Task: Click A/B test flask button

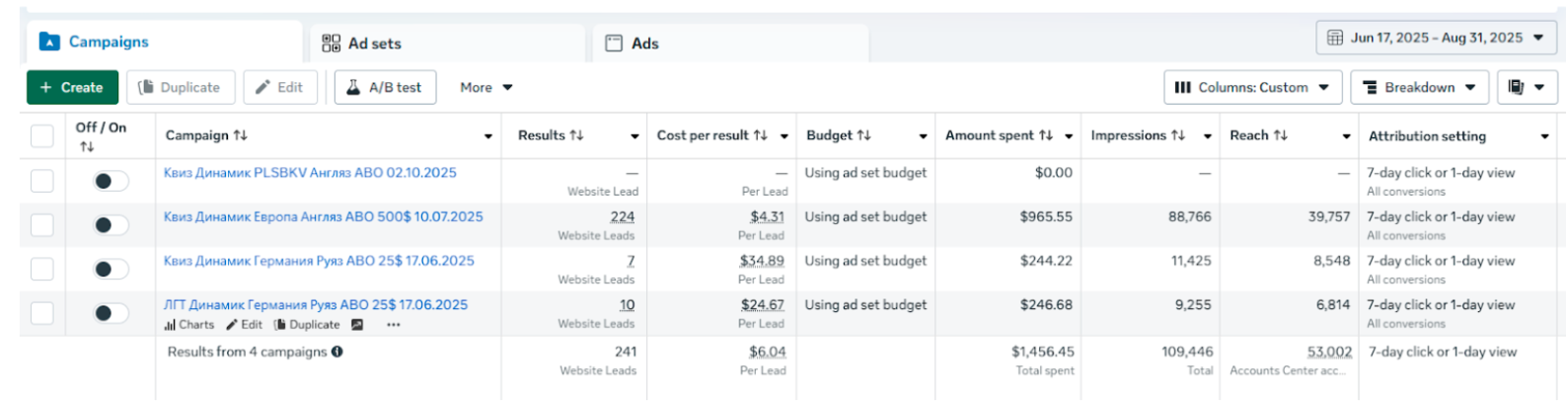Action: (x=385, y=87)
